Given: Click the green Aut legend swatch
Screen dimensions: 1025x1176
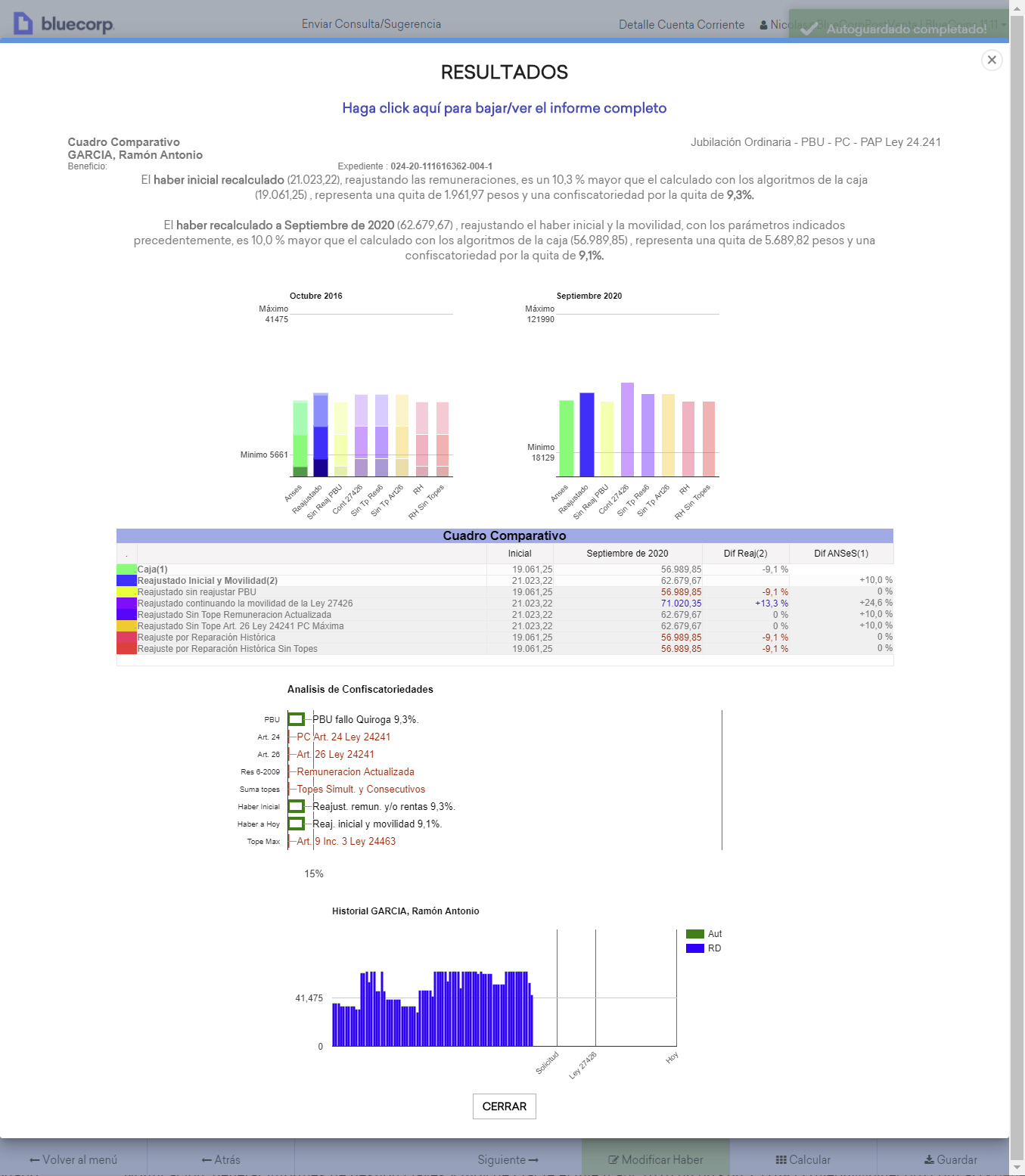Looking at the screenshot, I should pyautogui.click(x=695, y=934).
